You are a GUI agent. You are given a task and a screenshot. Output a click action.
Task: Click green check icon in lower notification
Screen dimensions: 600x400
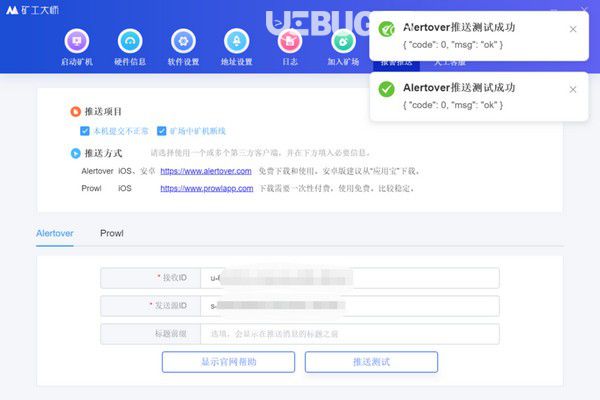pos(386,89)
